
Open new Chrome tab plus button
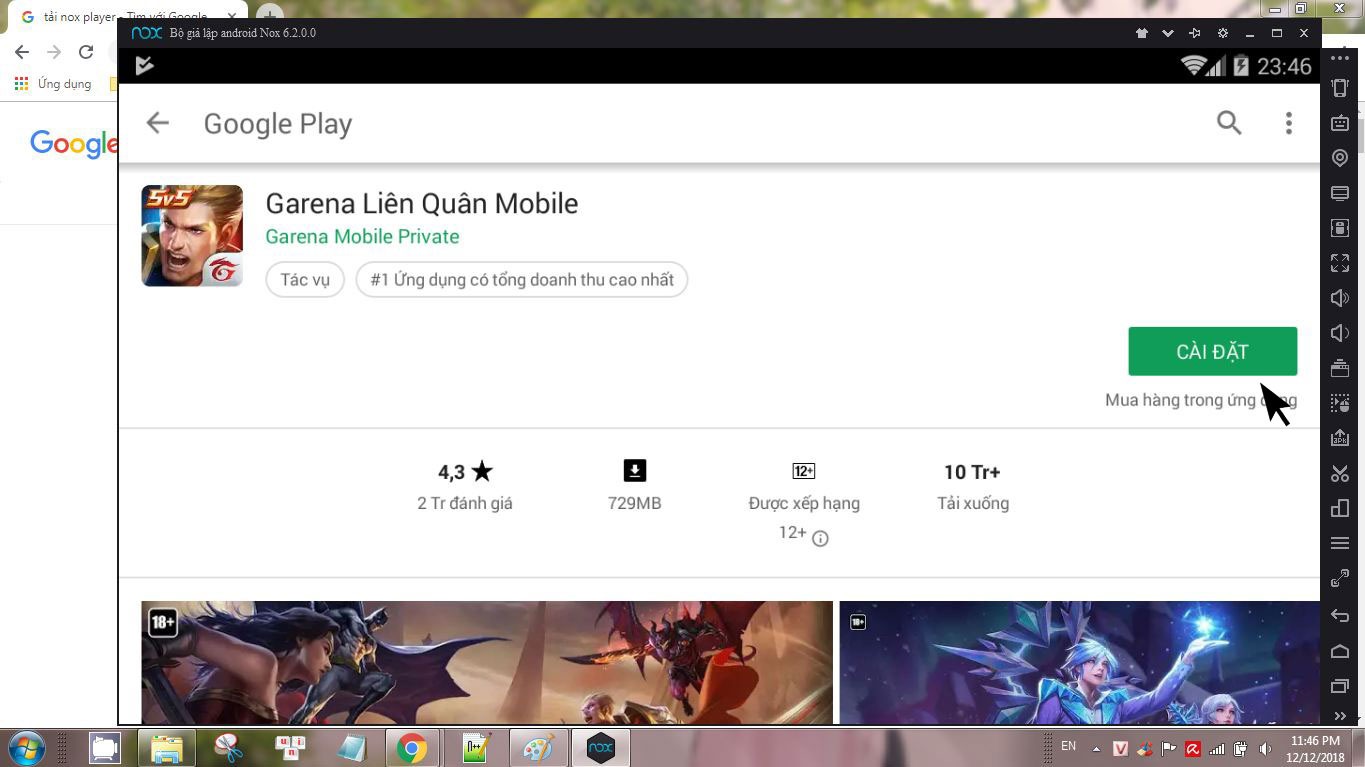coord(268,14)
